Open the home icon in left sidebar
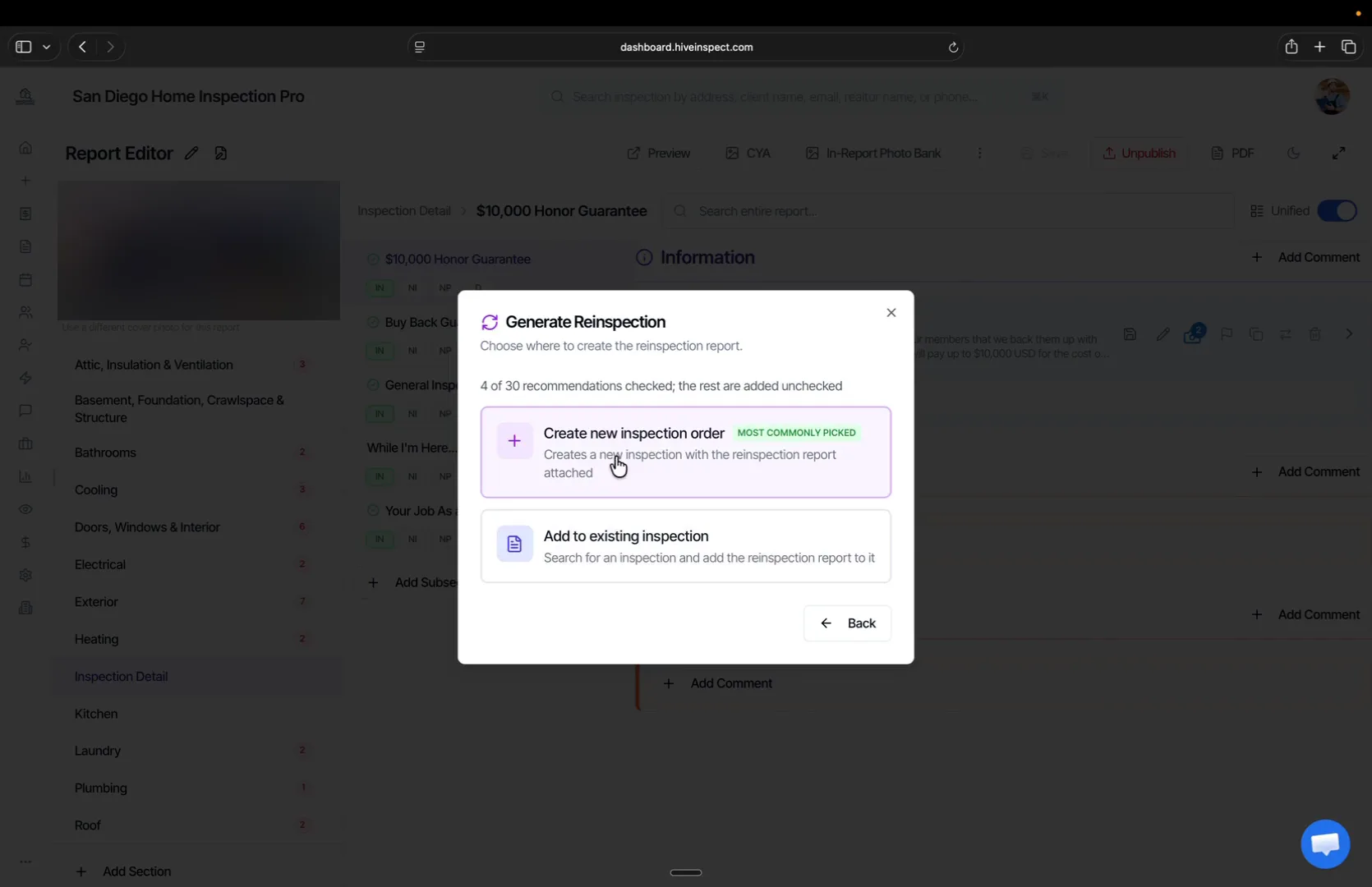 25,148
